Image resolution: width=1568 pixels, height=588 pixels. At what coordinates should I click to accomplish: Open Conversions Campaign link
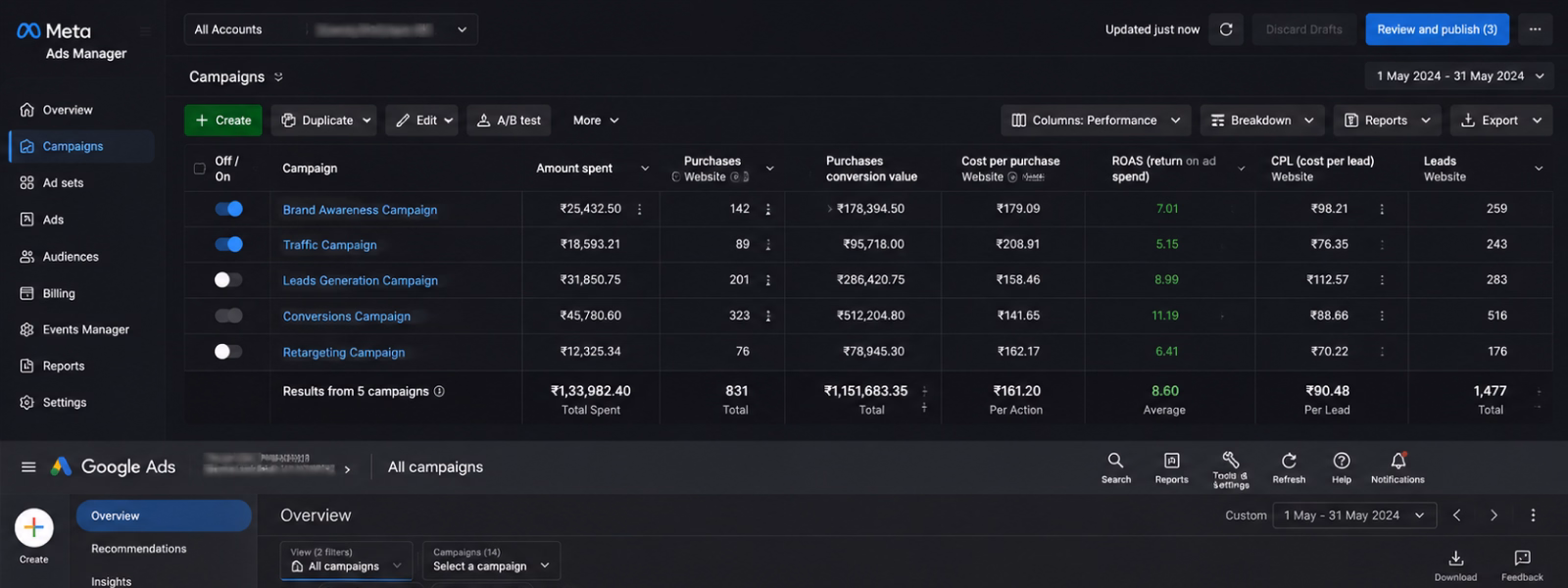(346, 317)
